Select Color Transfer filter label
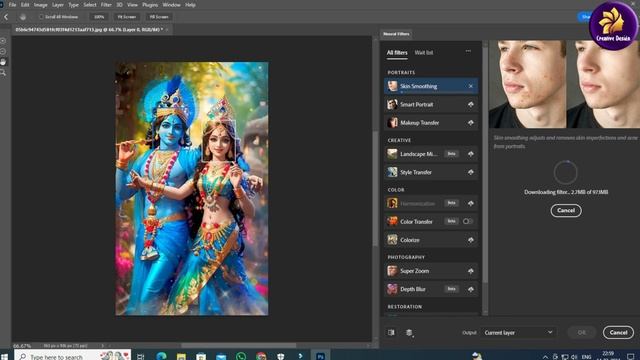 pos(416,222)
